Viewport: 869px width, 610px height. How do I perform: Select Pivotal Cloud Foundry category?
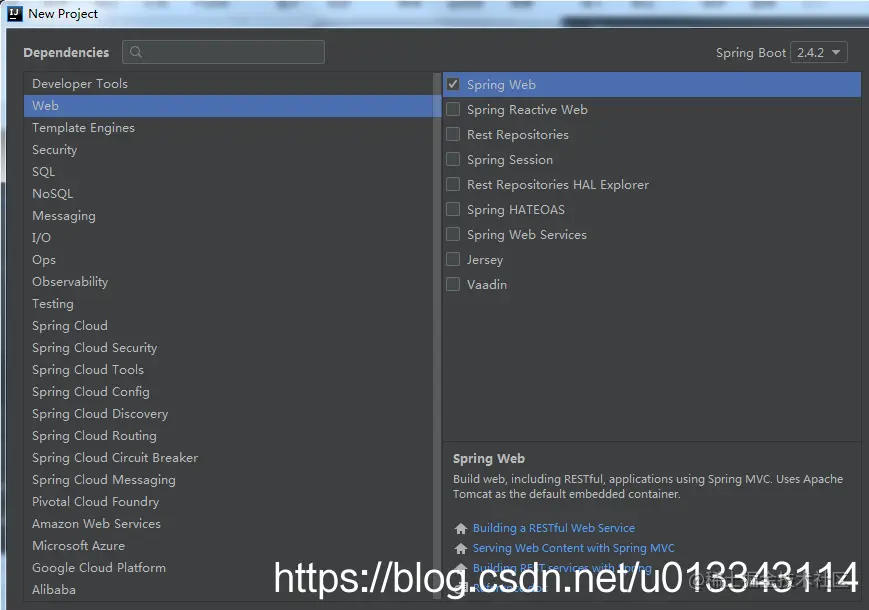point(229,501)
